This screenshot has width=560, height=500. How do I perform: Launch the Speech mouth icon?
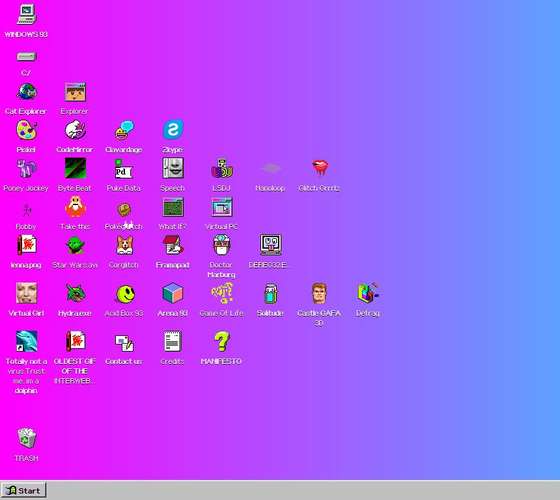click(173, 168)
